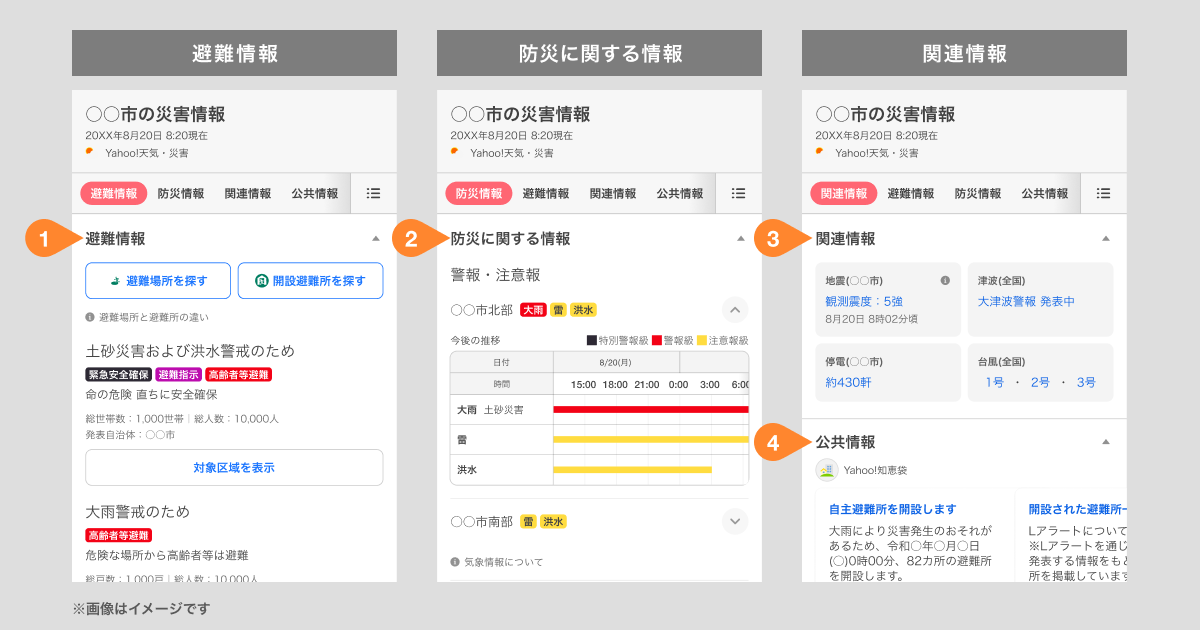
Task: Click the list view icon in the 関連情報 panel
Action: (1103, 193)
